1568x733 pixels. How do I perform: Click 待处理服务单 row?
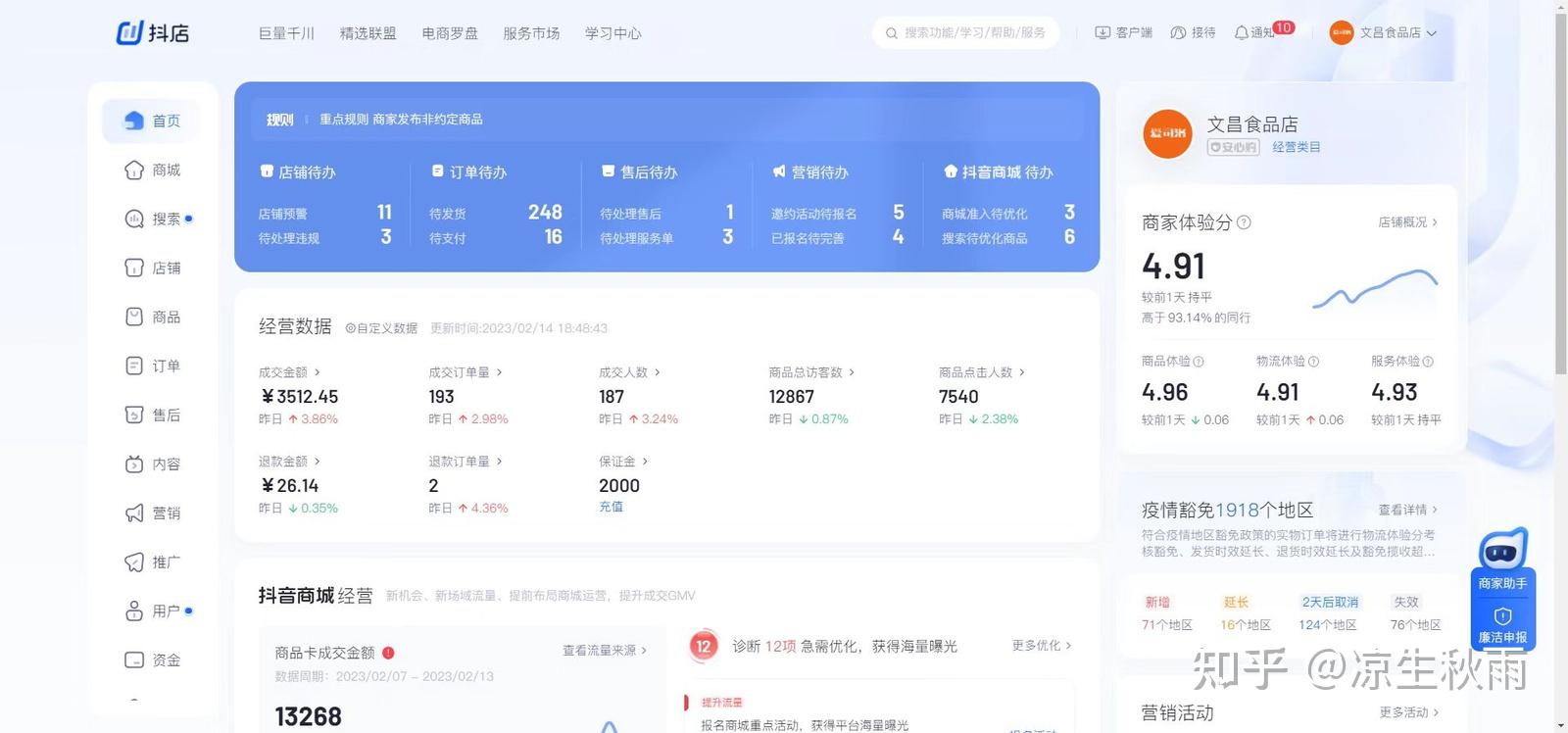(x=666, y=237)
